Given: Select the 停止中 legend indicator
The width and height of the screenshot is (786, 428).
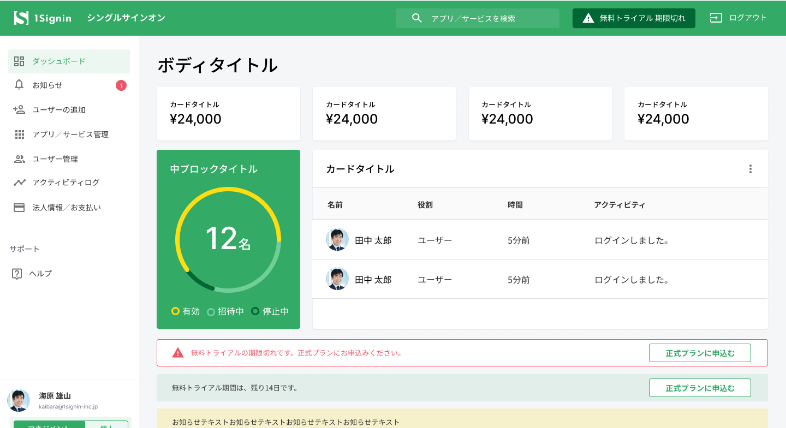Looking at the screenshot, I should (255, 311).
